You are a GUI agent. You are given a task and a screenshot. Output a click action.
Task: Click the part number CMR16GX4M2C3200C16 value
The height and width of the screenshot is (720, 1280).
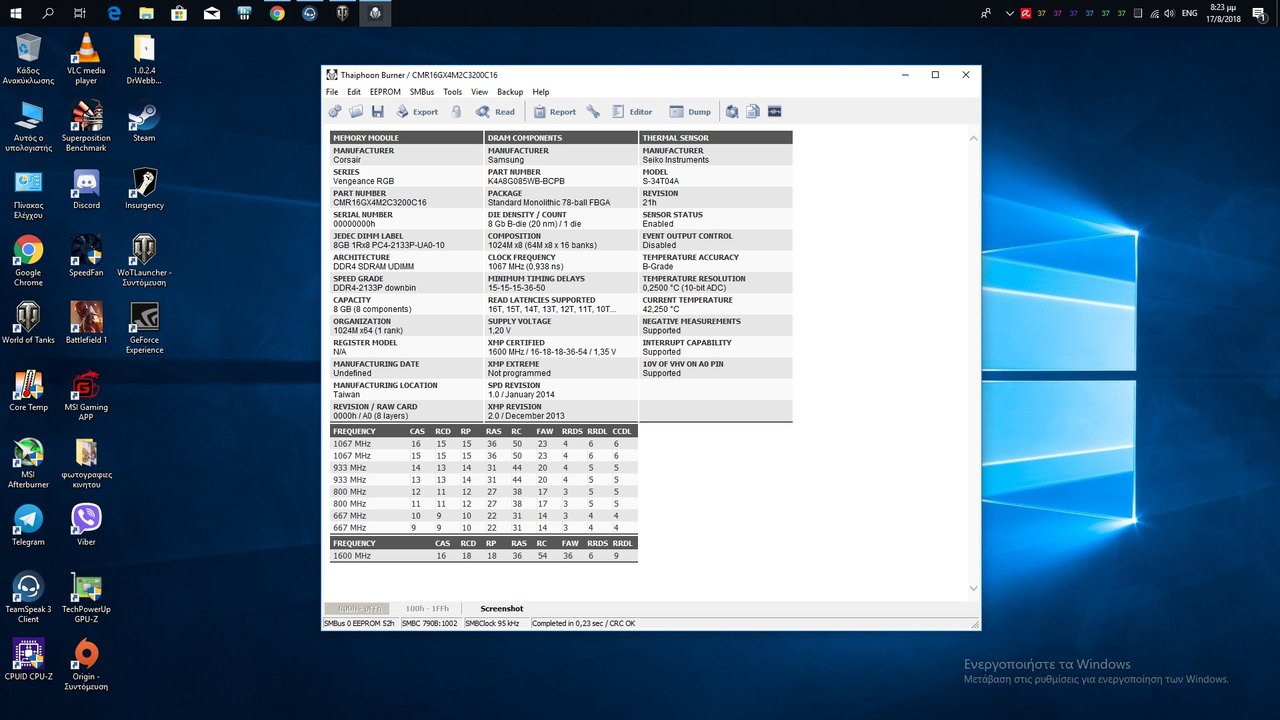click(380, 202)
